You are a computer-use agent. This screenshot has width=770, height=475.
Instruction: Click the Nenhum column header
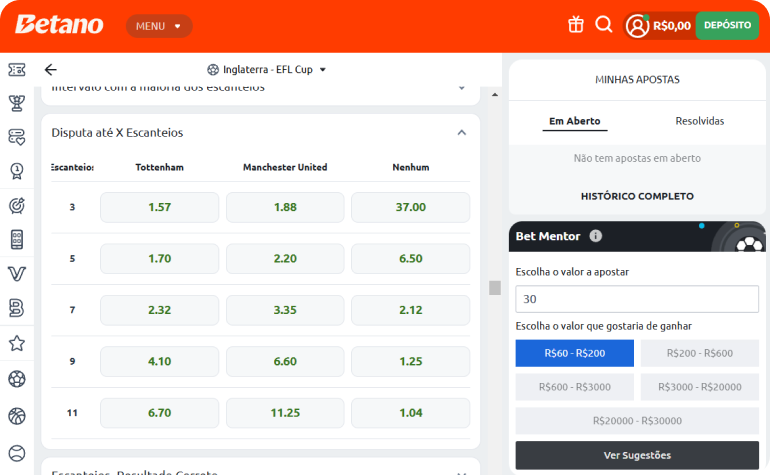pyautogui.click(x=411, y=168)
